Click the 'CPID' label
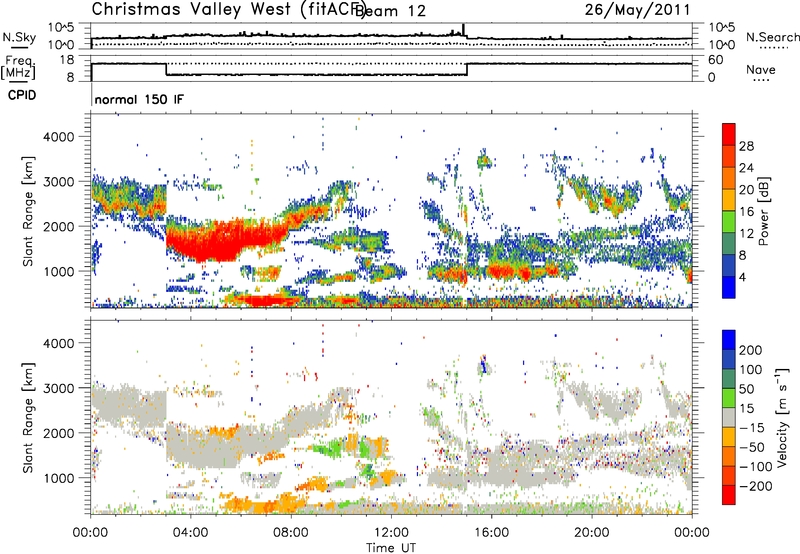Screen dimensions: 800x554 tap(22, 95)
